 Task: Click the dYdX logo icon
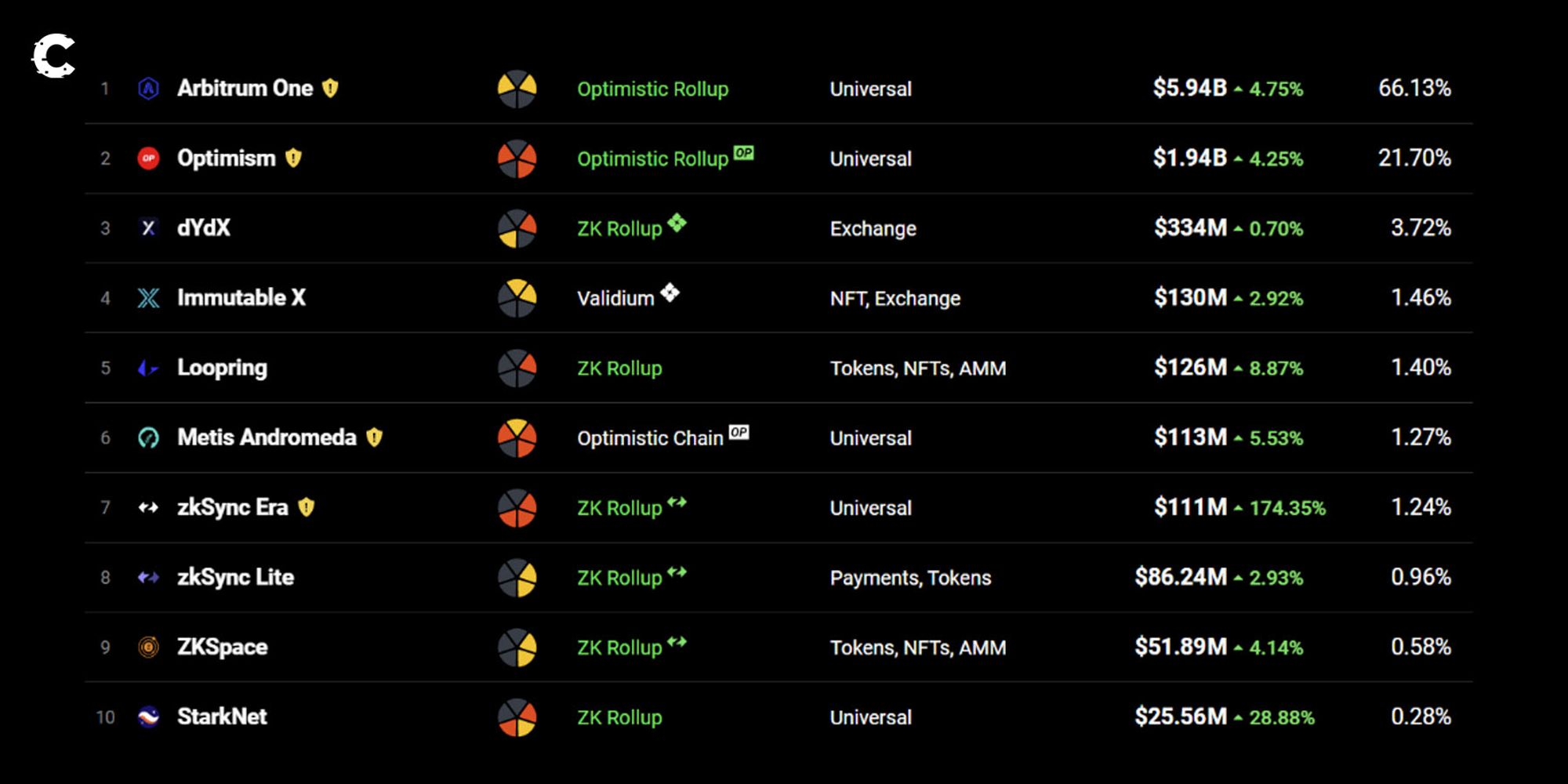148,228
